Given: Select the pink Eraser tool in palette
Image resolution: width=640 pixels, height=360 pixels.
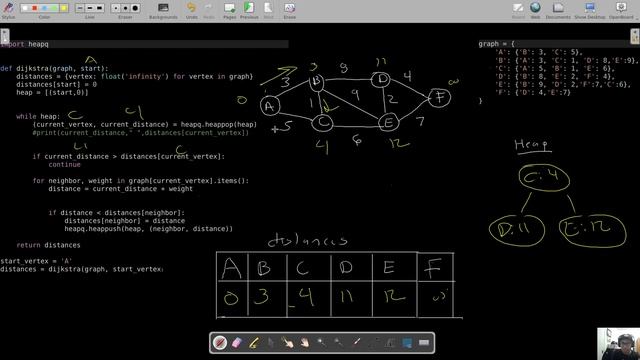Looking at the screenshot, I should point(237,342).
